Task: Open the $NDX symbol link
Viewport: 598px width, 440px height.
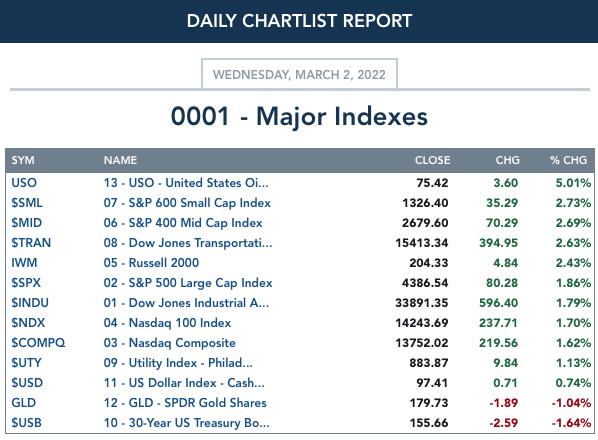Action: coord(28,323)
